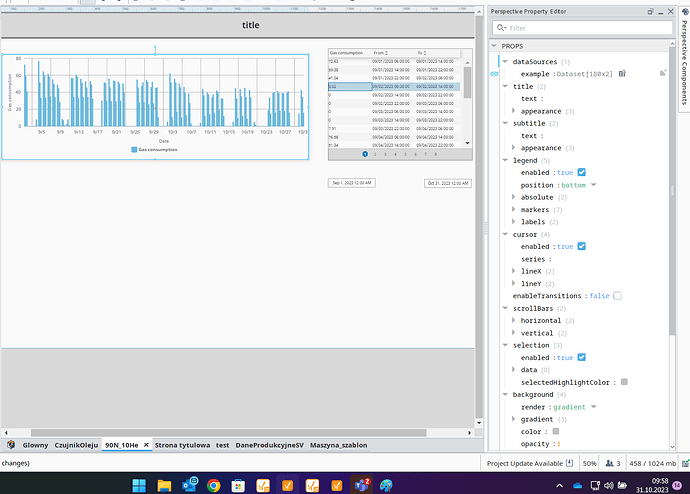The image size is (690, 494).
Task: Switch to the test tab
Action: (222, 445)
